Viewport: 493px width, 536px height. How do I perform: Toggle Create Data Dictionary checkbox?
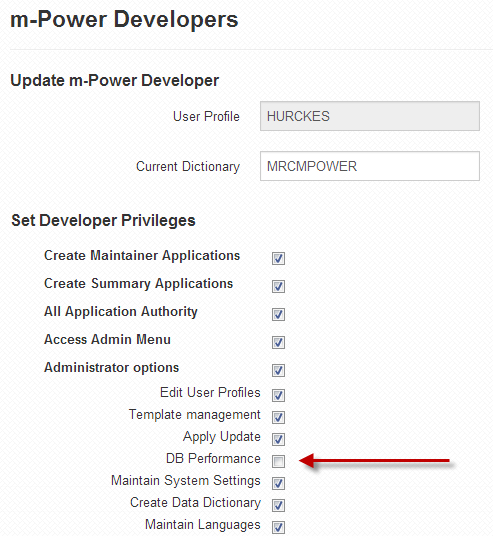[278, 505]
